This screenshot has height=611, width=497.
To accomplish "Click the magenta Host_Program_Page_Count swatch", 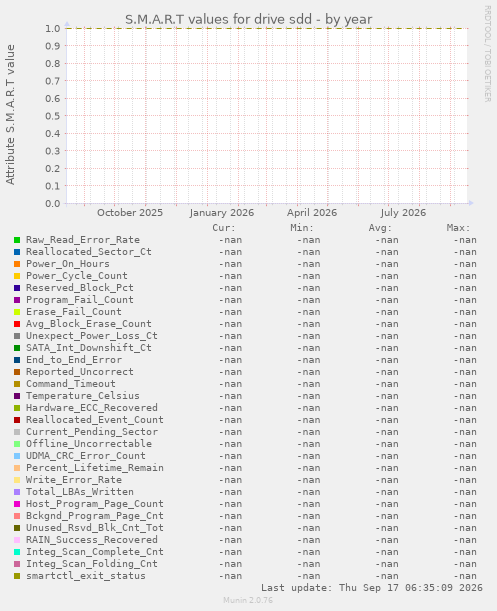I will [17, 504].
